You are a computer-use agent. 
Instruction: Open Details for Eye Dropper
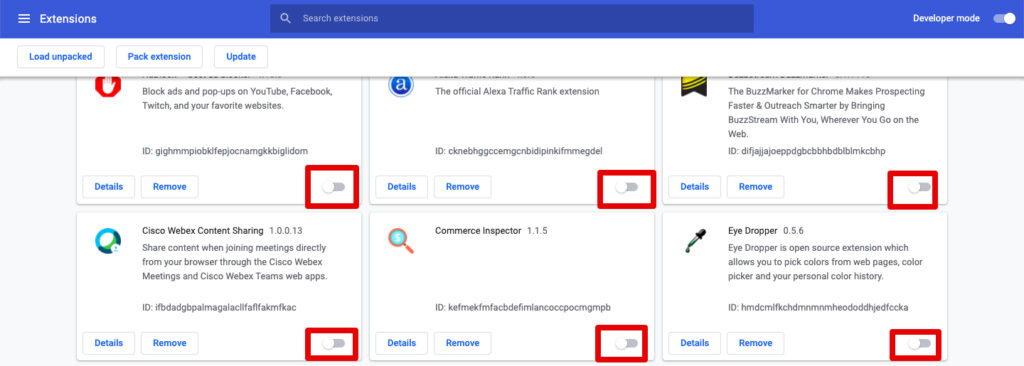point(695,342)
